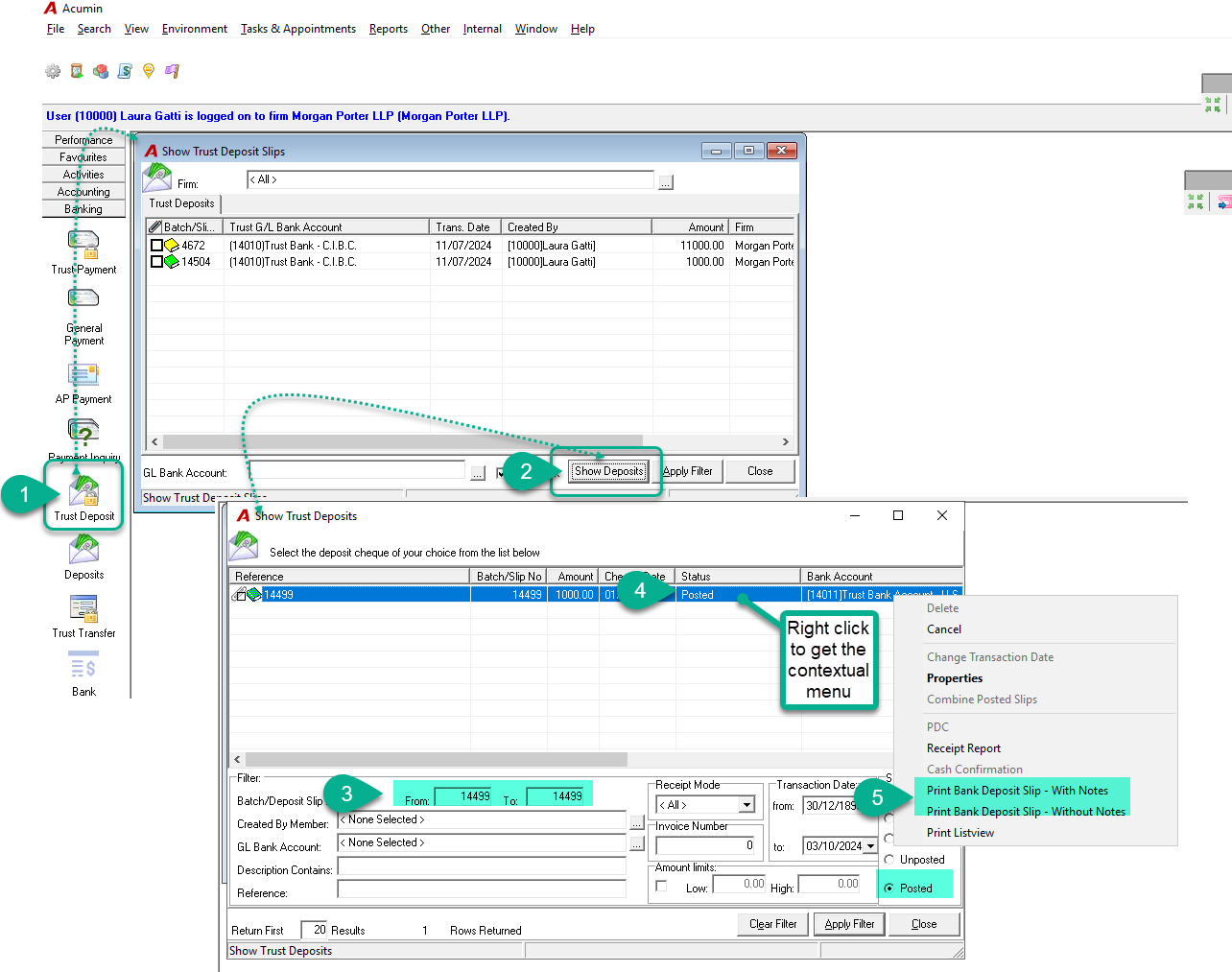Open the Reports menu
The image size is (1232, 972).
[x=389, y=29]
